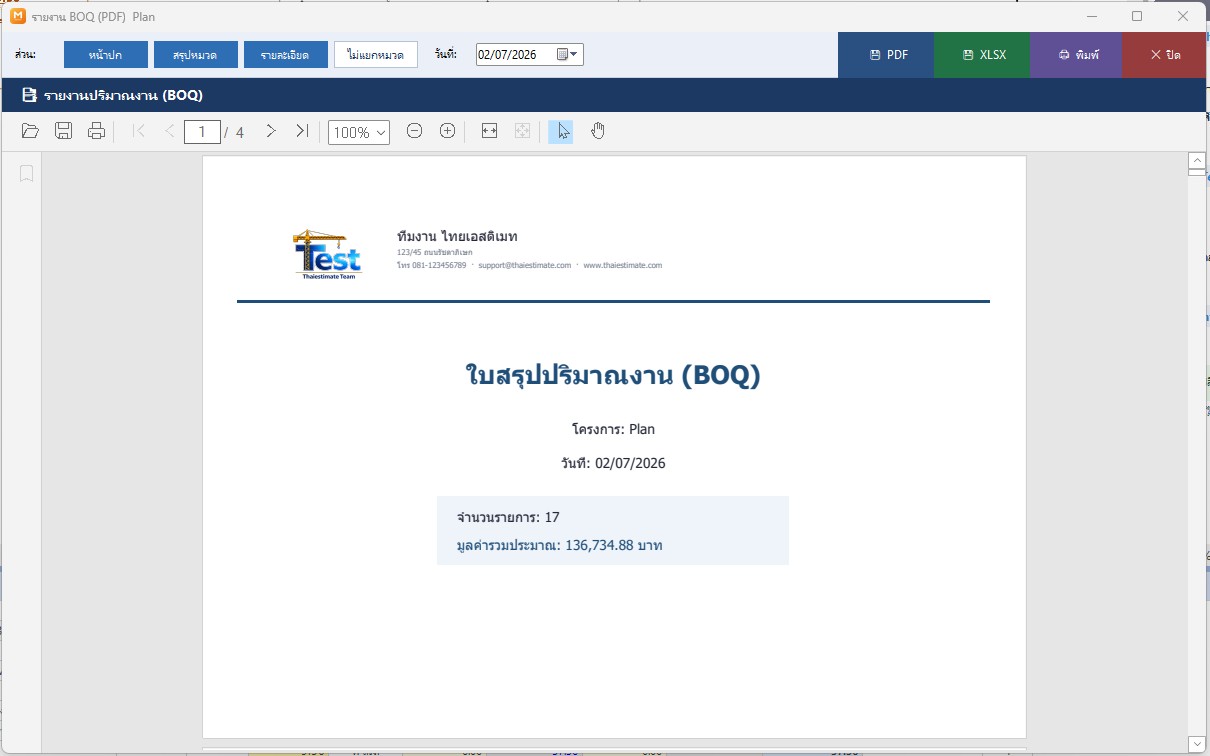Activate the selection arrow tool

click(561, 131)
